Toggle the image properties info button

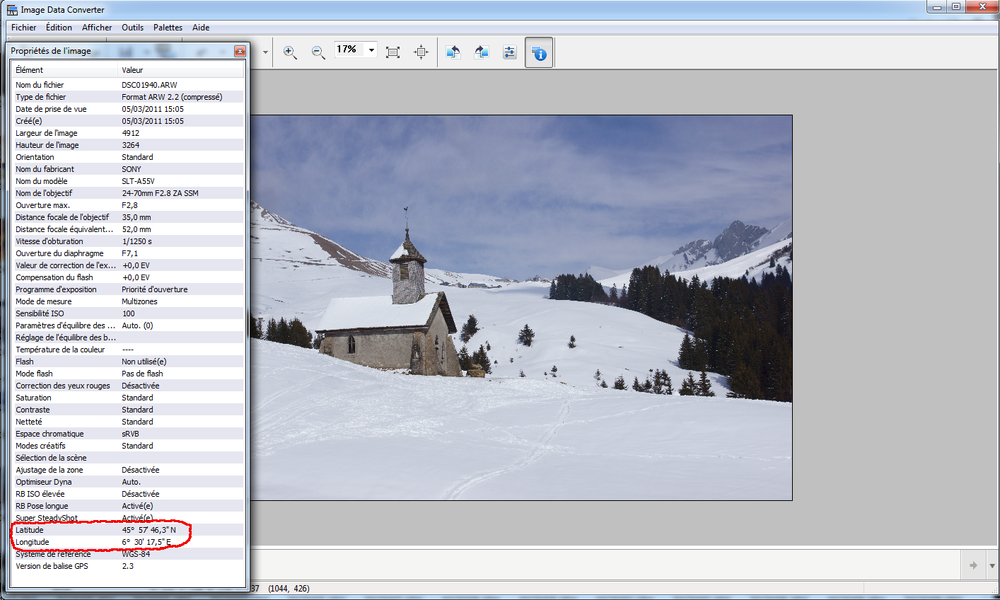(539, 52)
